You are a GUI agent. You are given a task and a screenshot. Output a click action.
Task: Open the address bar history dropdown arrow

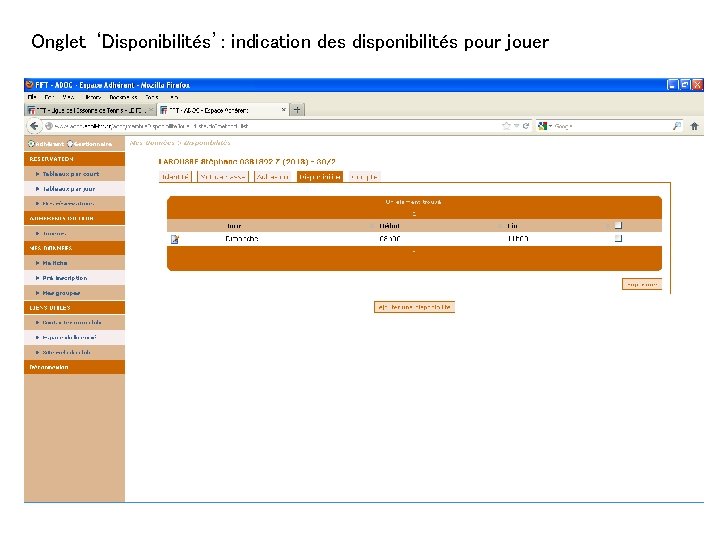517,126
